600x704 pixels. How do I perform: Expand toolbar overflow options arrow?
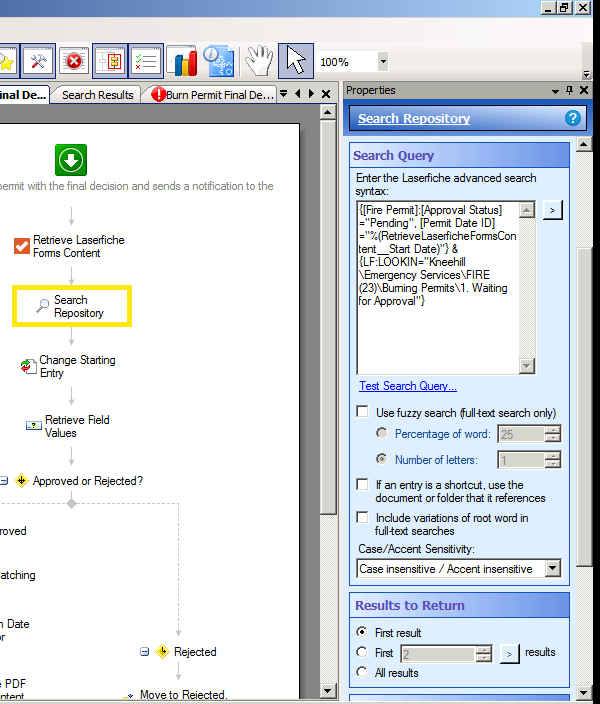pos(586,74)
